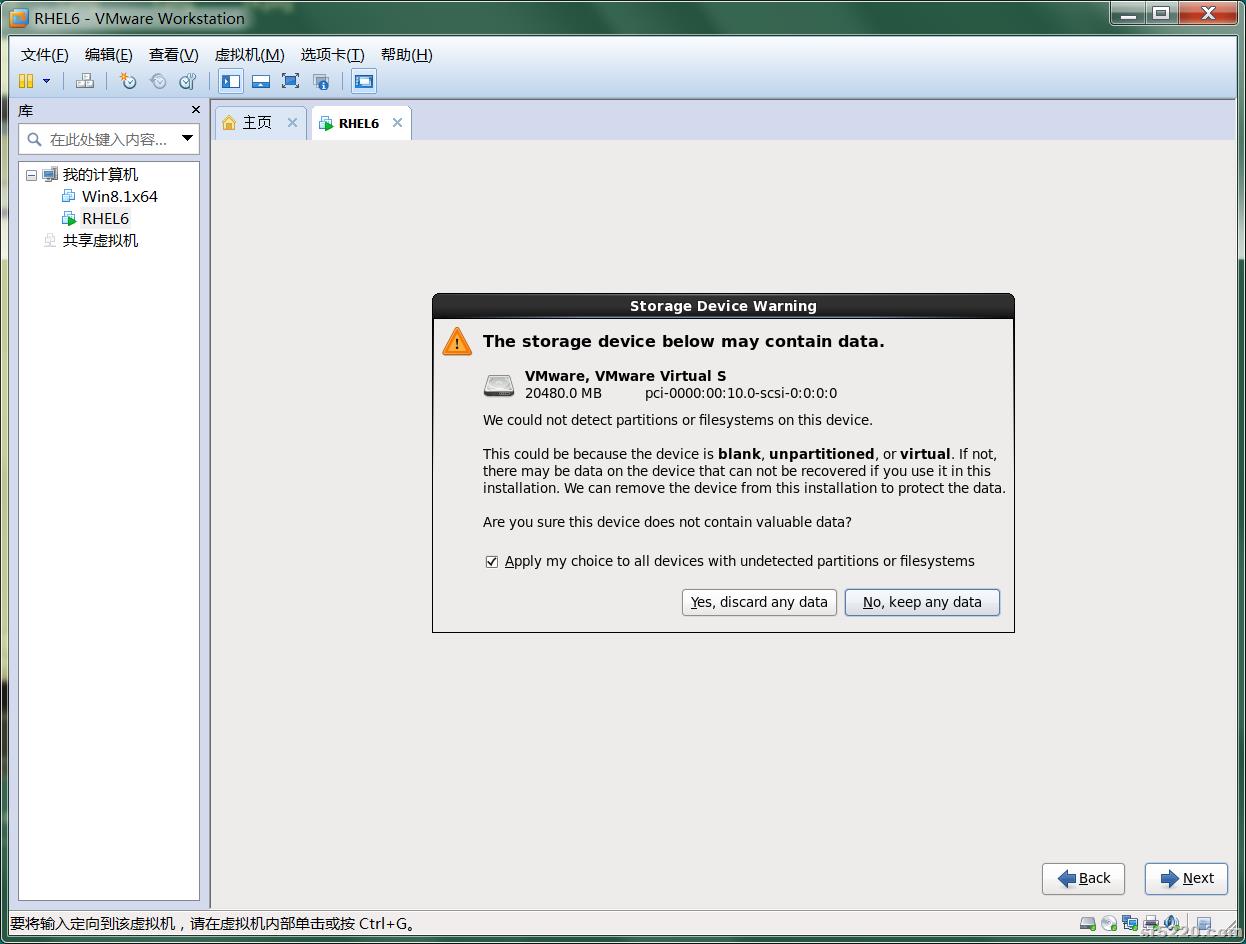Switch to the RHEL6 tab
Screen dimensions: 1246x944
coord(359,123)
